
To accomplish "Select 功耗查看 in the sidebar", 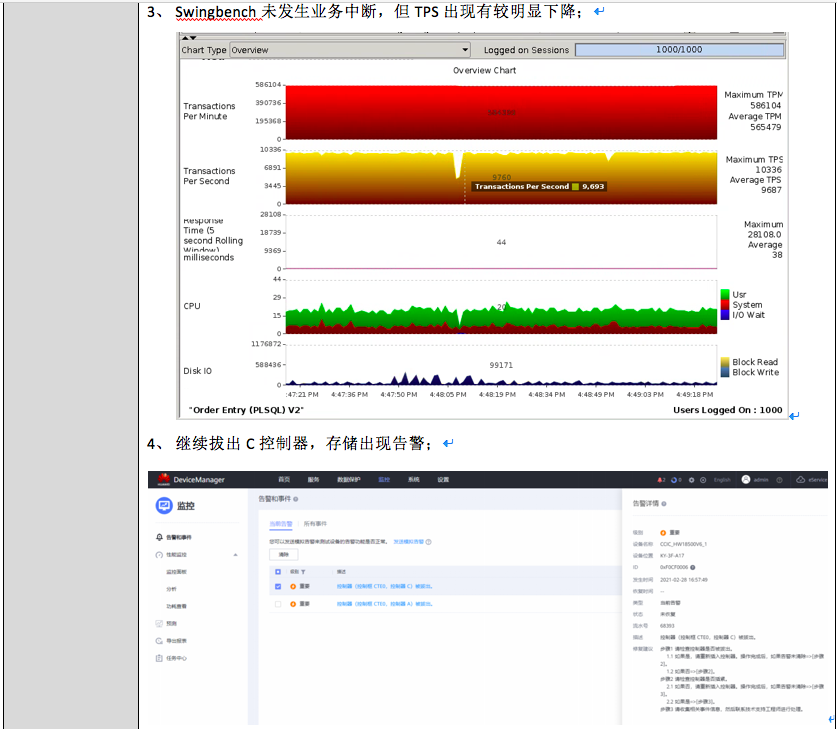I will [176, 606].
